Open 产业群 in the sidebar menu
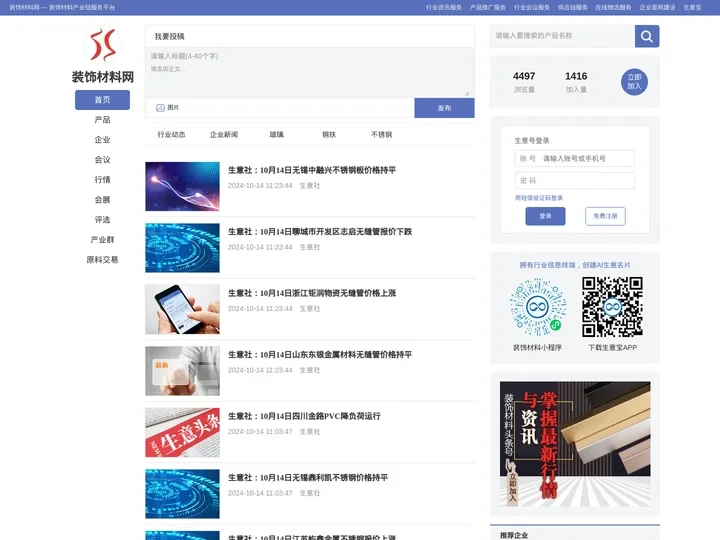 (102, 240)
